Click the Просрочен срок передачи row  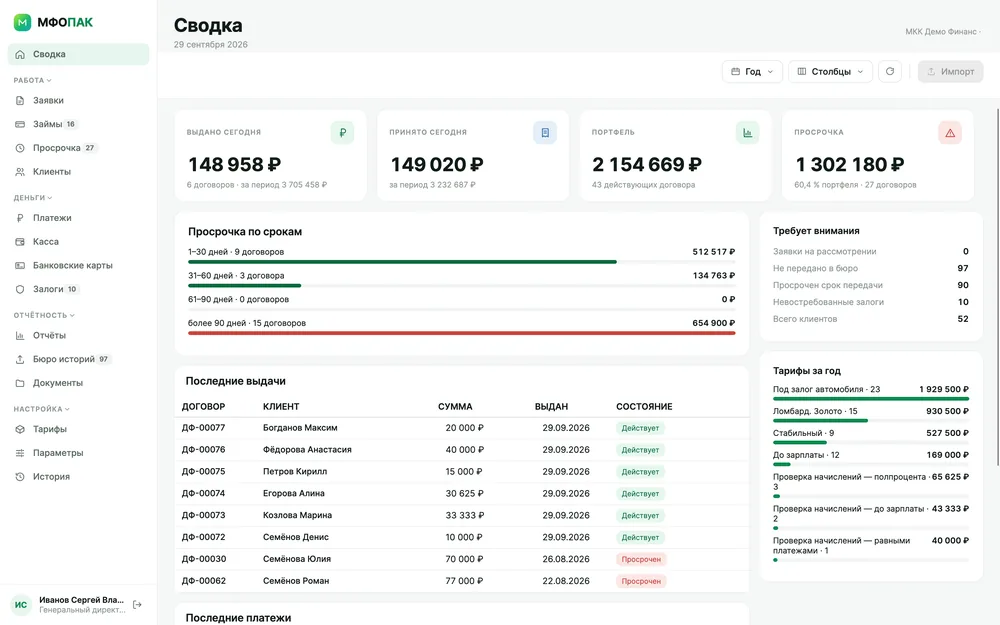871,285
